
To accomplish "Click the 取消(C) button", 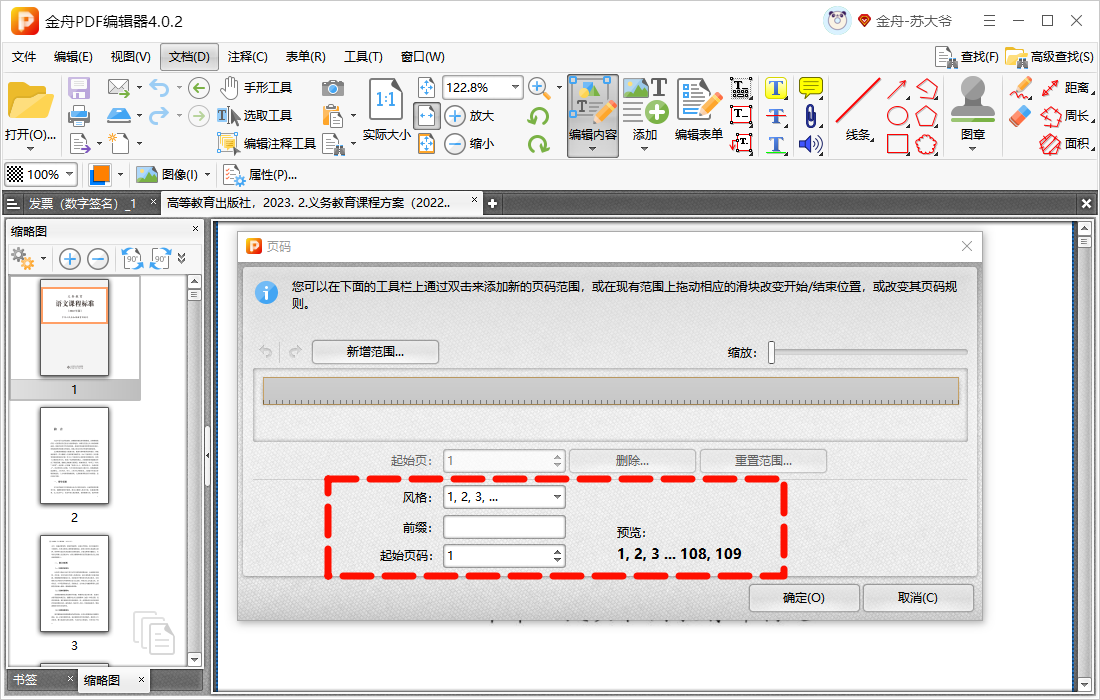I will point(918,598).
